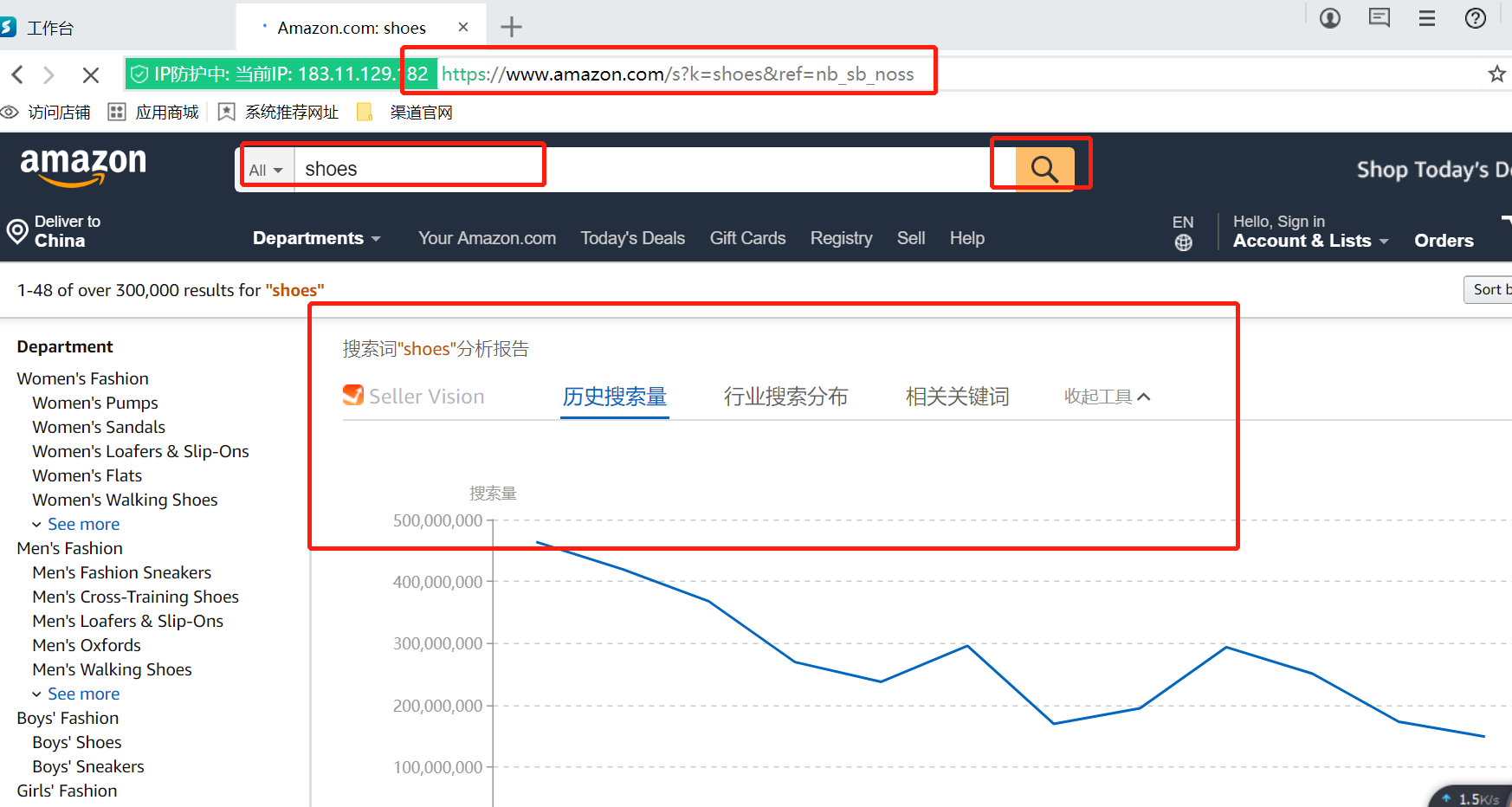The image size is (1512, 807).
Task: Click the orange search magnifier button
Action: [1044, 169]
